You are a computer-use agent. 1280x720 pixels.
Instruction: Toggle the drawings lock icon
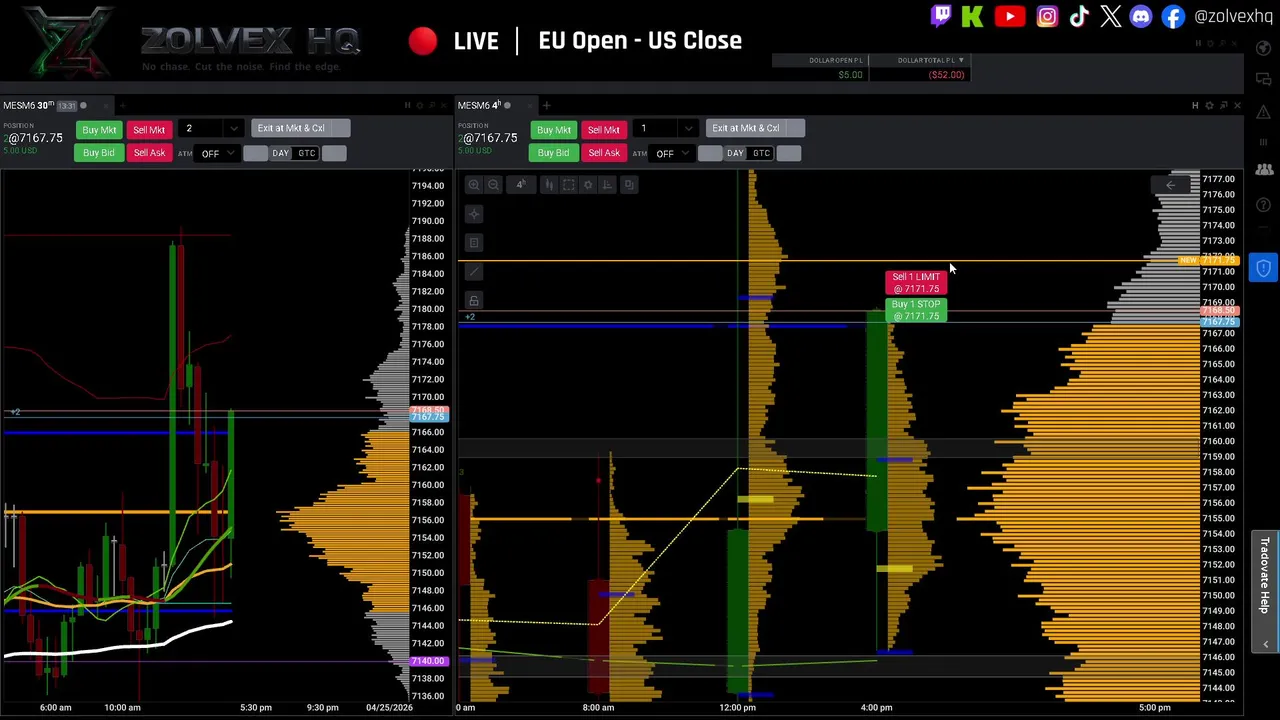(x=474, y=300)
